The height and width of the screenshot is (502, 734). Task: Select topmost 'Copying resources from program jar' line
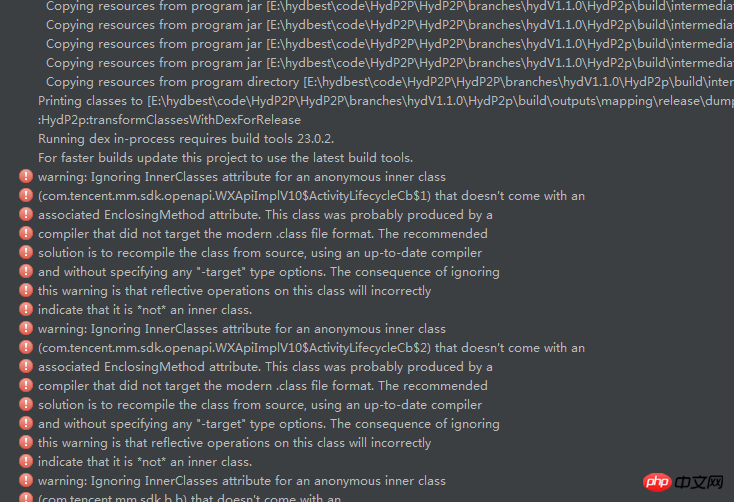click(390, 6)
